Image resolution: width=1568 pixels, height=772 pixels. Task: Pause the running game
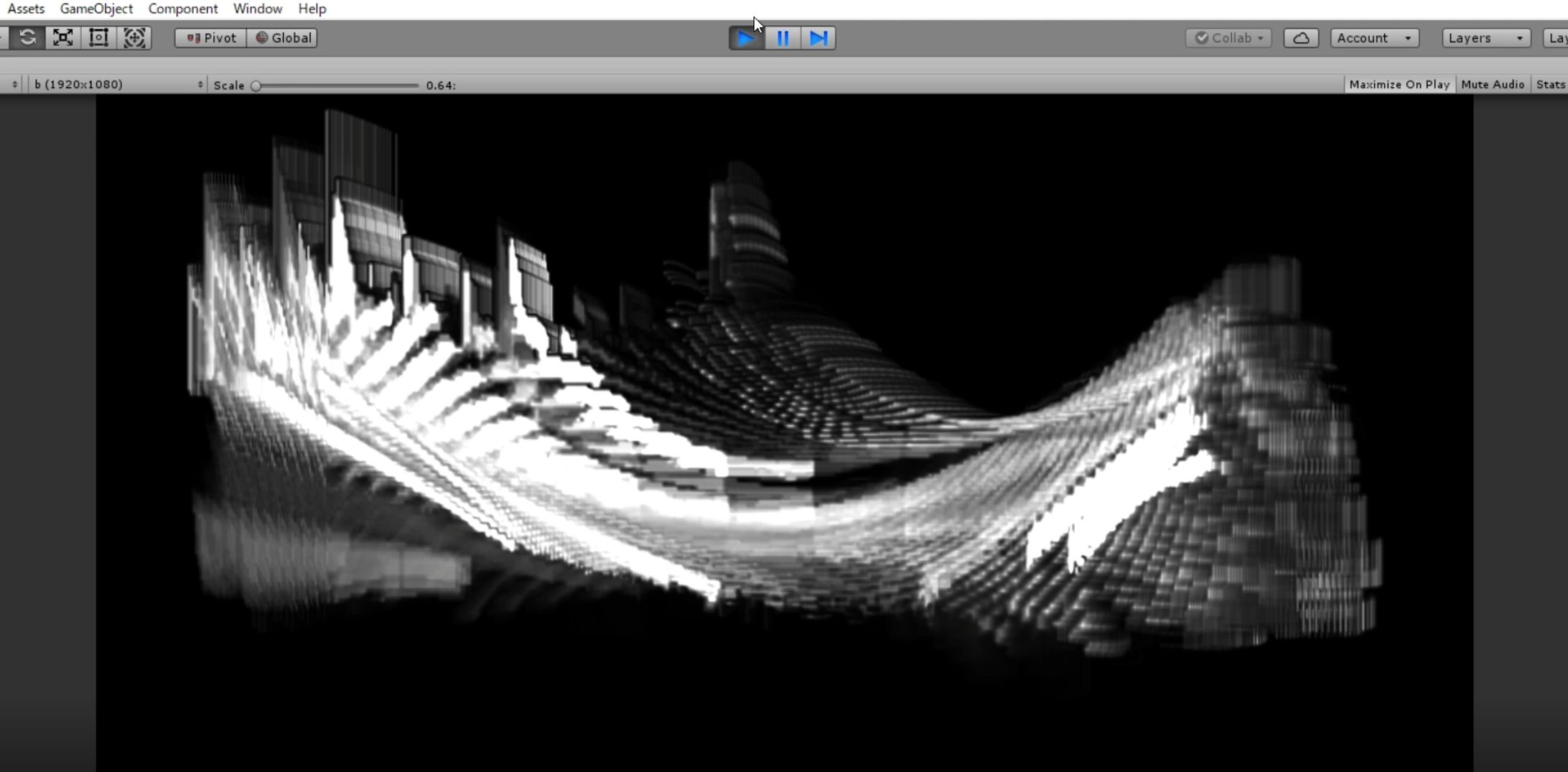click(783, 38)
